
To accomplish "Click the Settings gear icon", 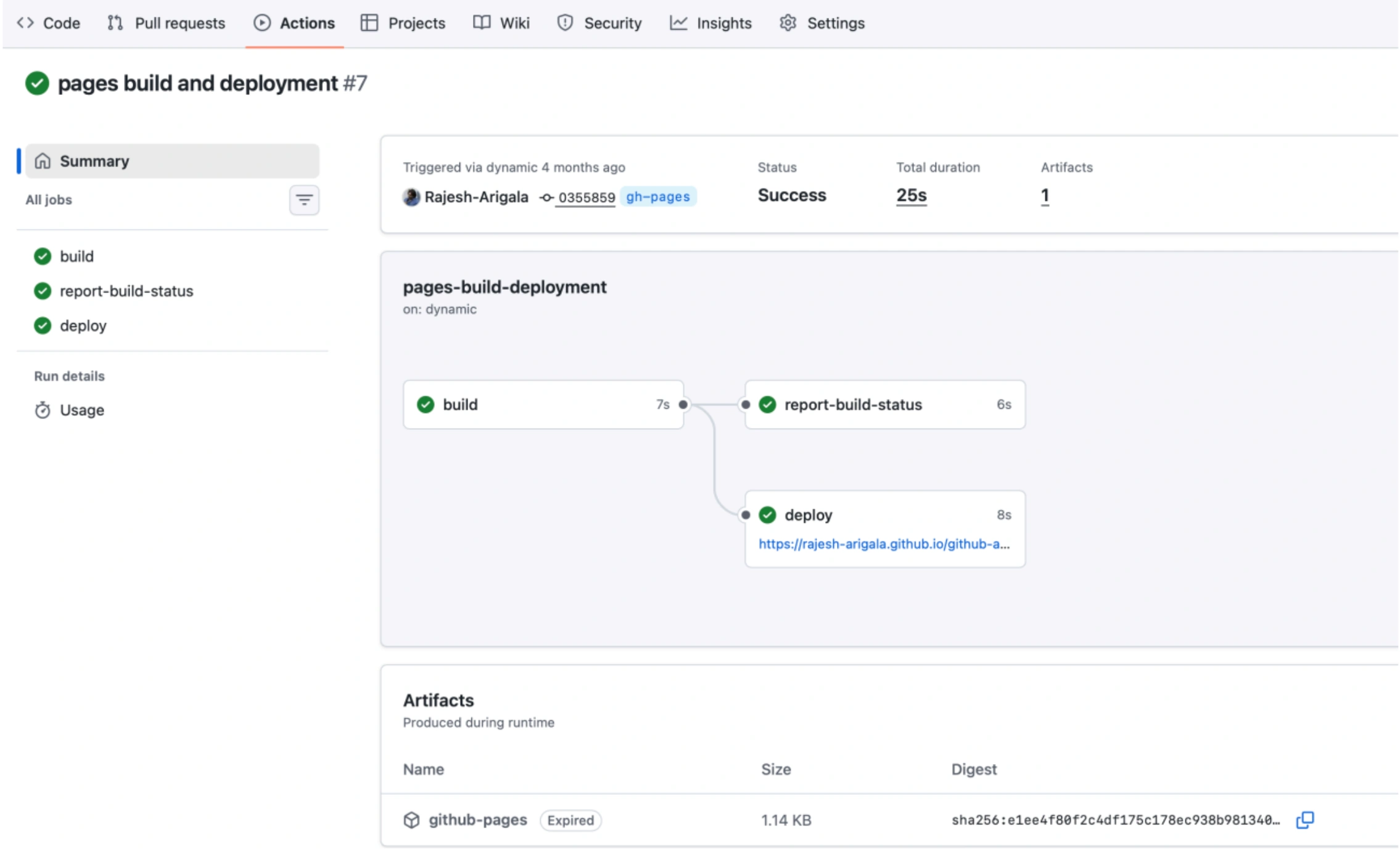I will (788, 23).
